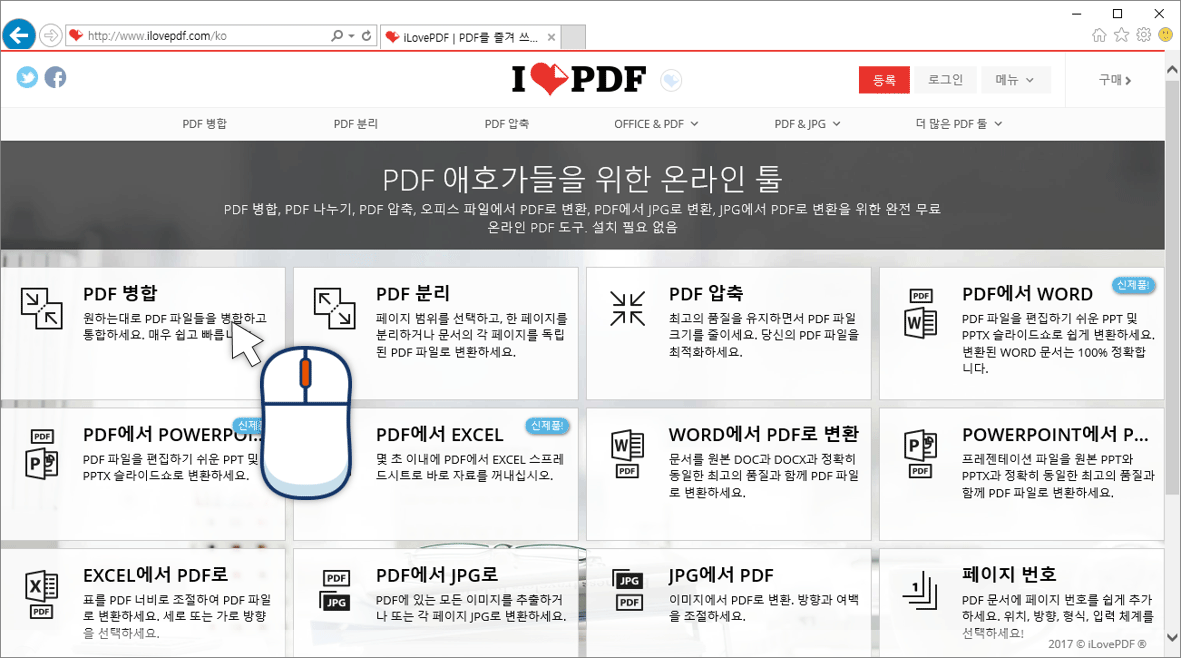Click the 신제품! badge on PDF에서 EXCEL
Viewport: 1181px width, 658px height.
(547, 426)
